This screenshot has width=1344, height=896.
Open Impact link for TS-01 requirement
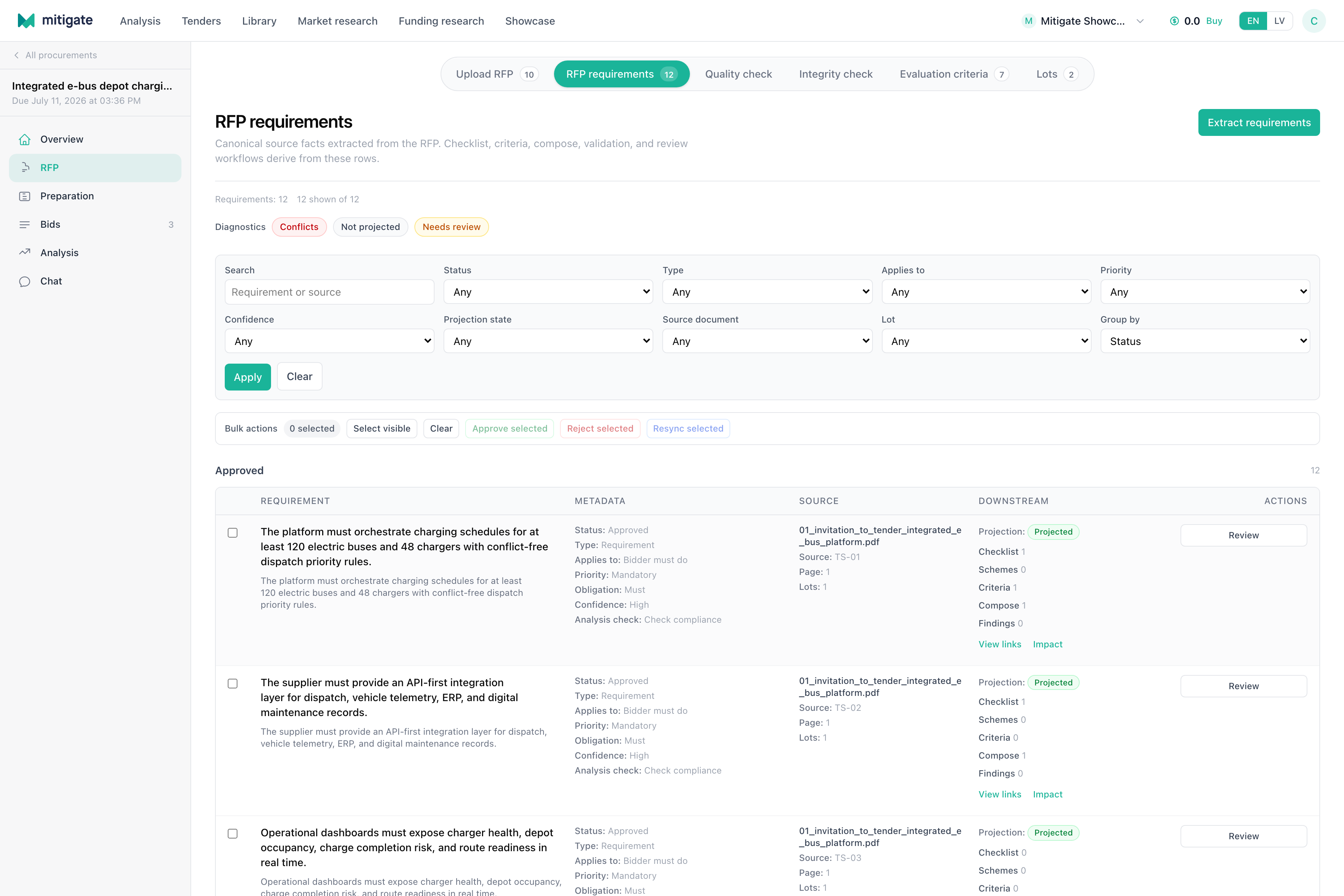click(x=1048, y=644)
